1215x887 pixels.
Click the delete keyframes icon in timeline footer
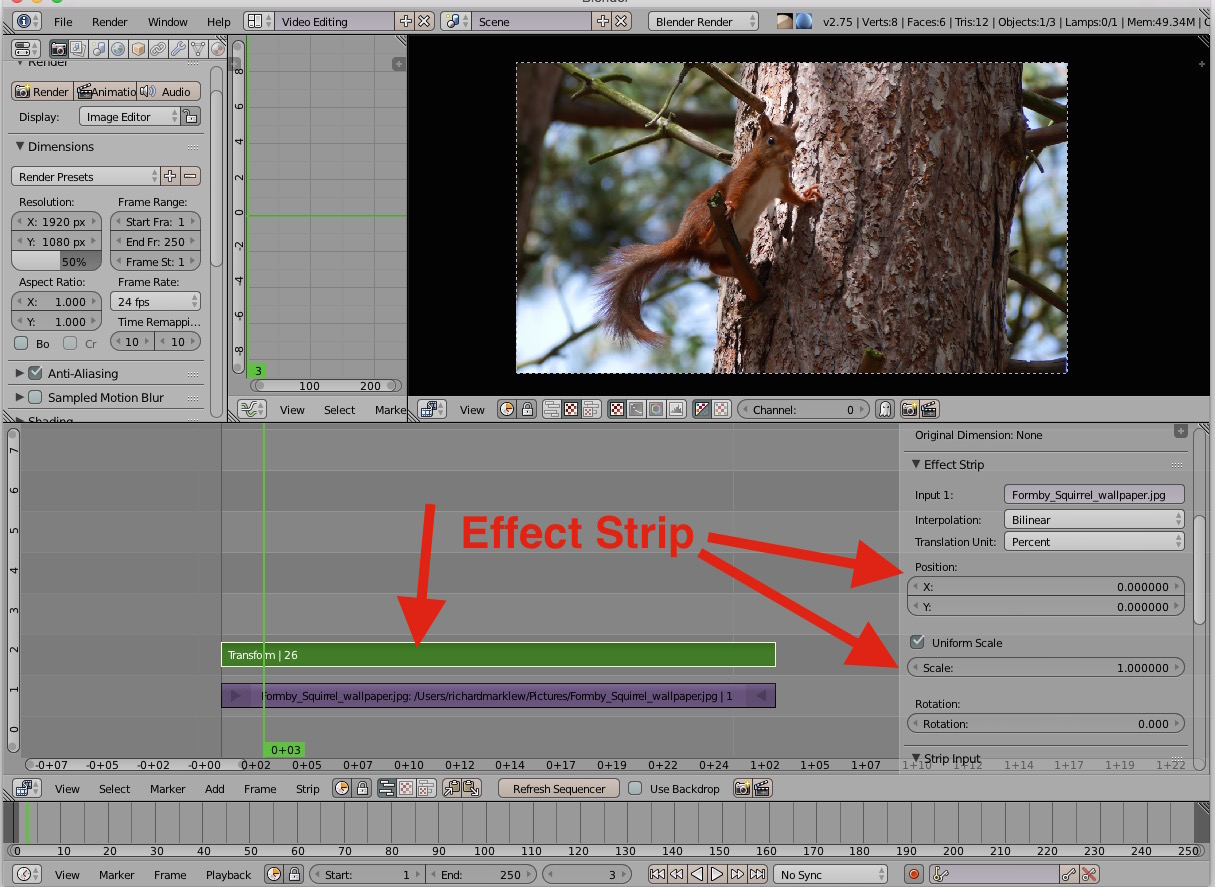pos(1089,874)
